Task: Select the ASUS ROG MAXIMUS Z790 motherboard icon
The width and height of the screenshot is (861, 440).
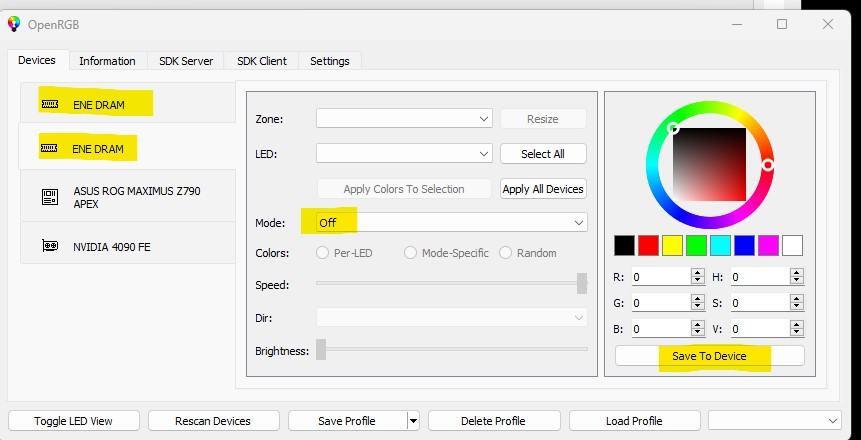Action: click(50, 197)
